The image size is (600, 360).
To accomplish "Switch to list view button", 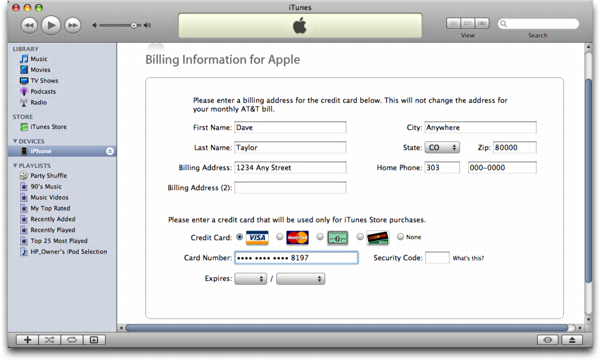I will tap(453, 24).
